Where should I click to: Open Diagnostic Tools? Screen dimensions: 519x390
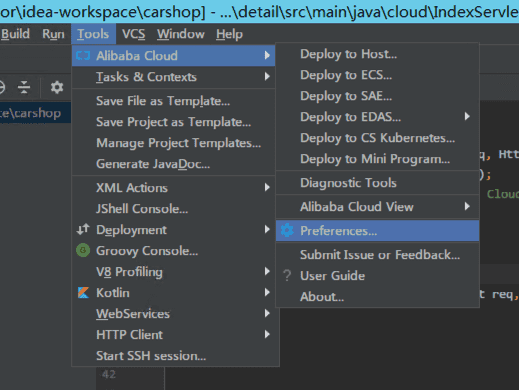[x=377, y=183]
